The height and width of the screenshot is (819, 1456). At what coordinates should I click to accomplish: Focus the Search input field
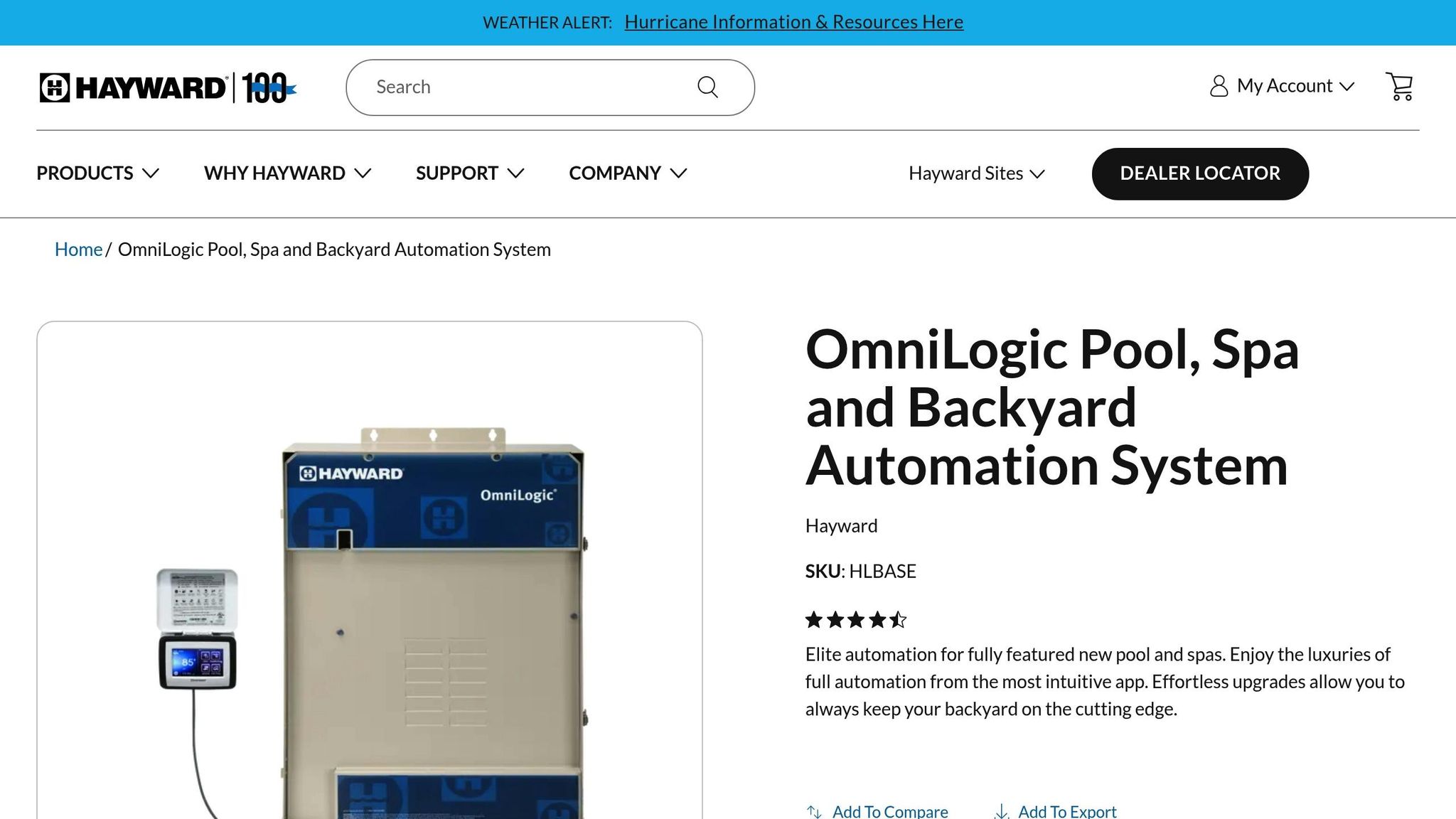pyautogui.click(x=530, y=87)
